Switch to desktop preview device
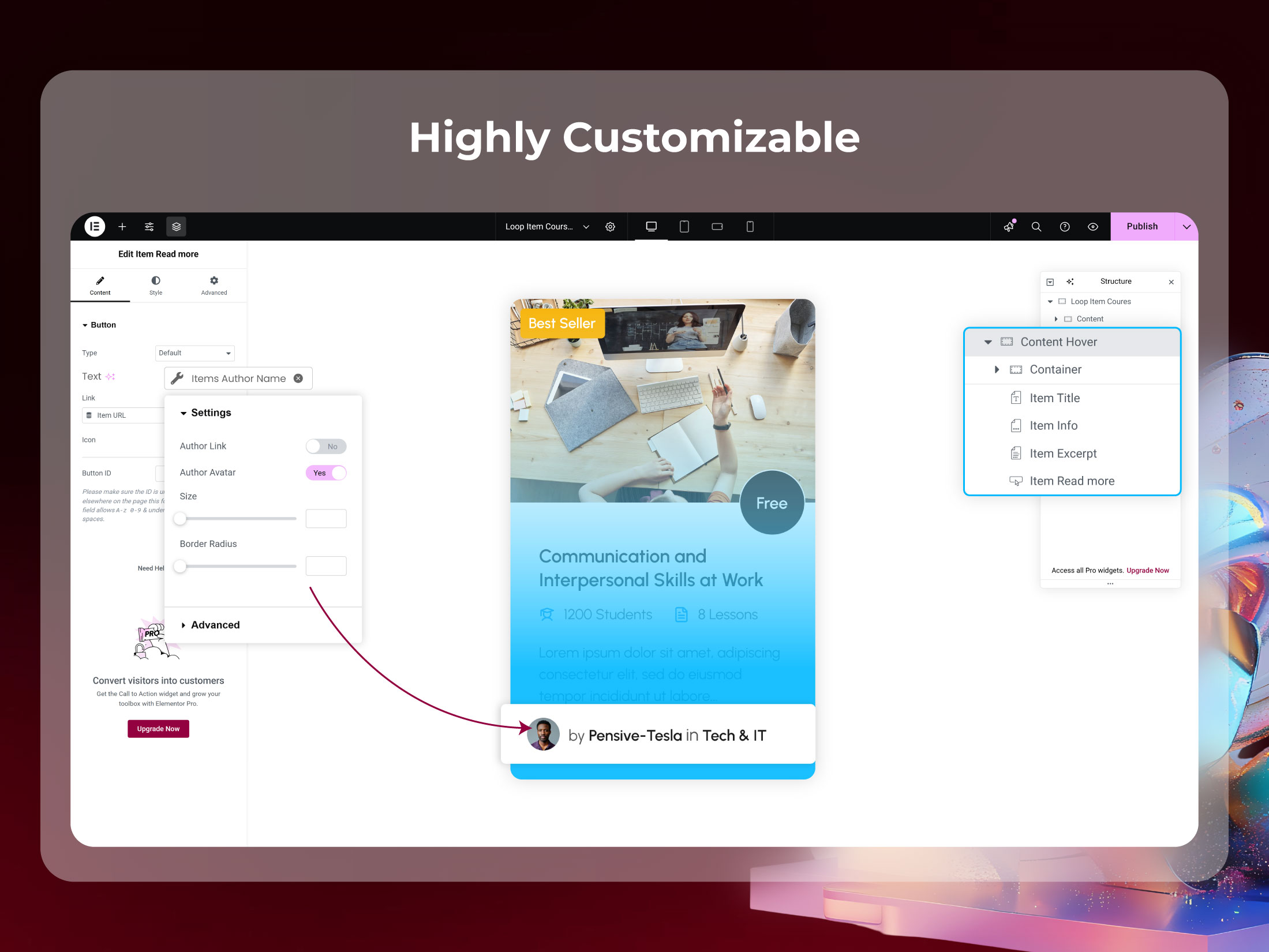This screenshot has height=952, width=1269. [651, 227]
